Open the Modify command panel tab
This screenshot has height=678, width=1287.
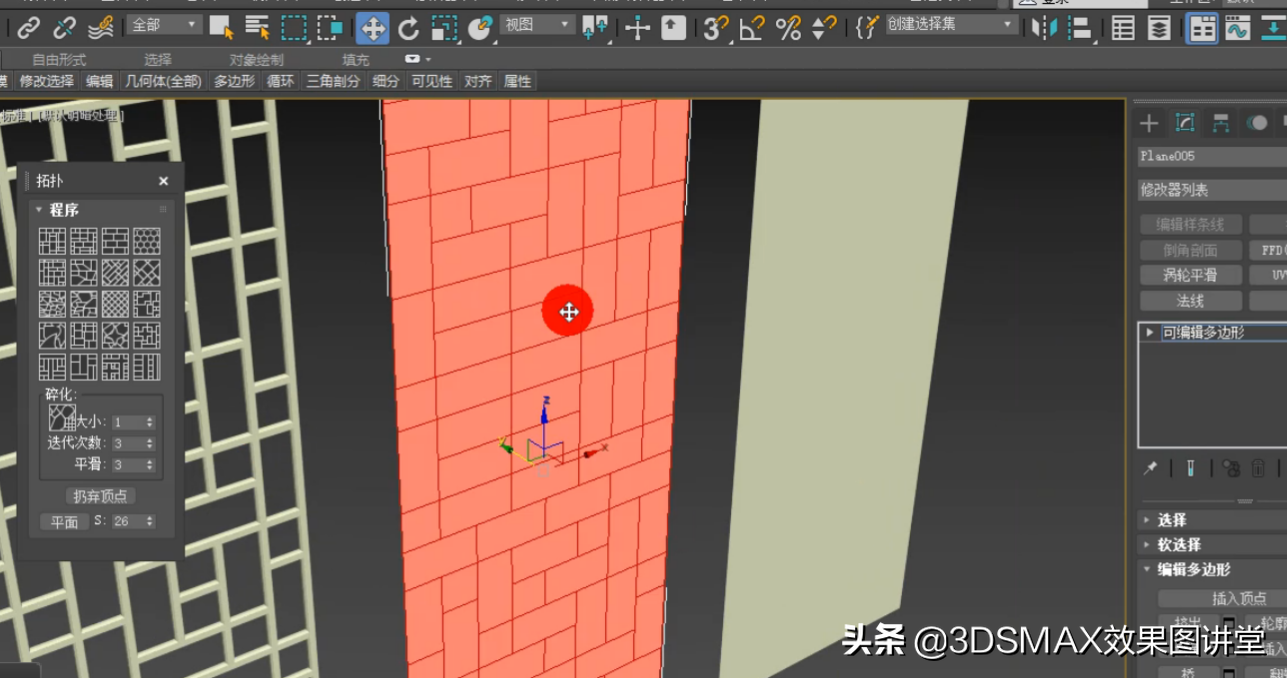click(1185, 123)
